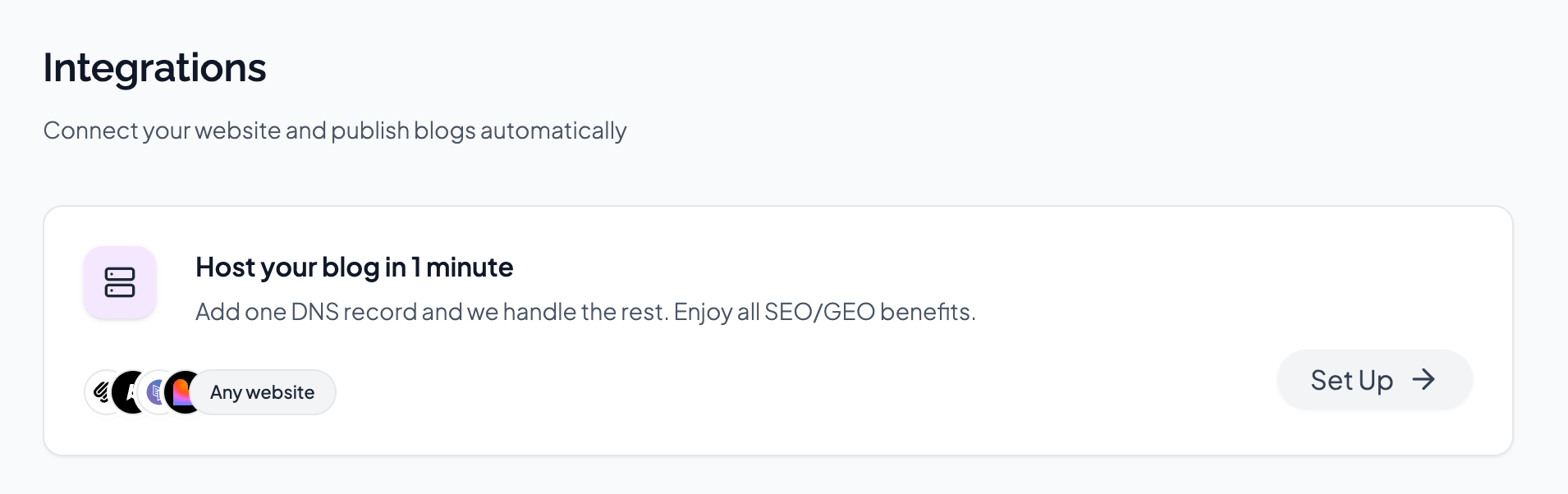This screenshot has height=494, width=1568.
Task: Click the word 'website' in the pill
Action: coord(280,392)
